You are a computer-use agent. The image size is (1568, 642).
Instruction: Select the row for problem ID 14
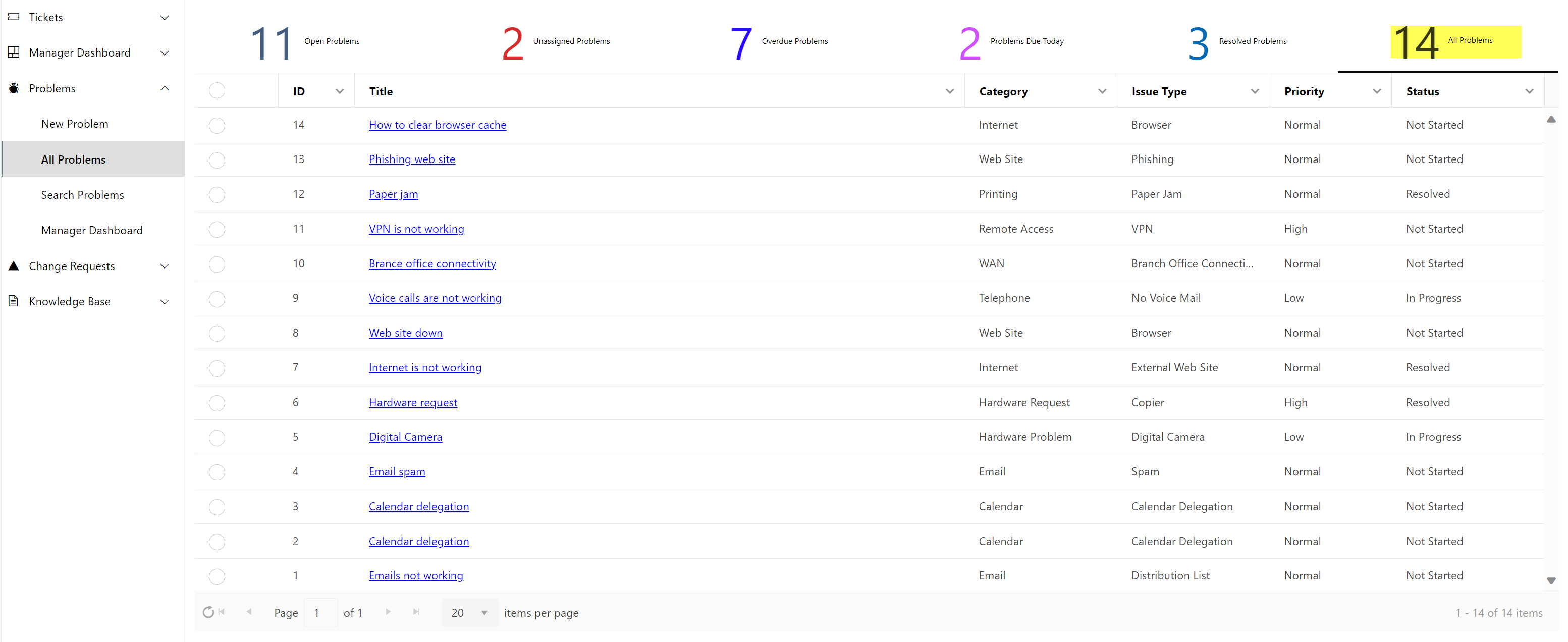pyautogui.click(x=217, y=125)
